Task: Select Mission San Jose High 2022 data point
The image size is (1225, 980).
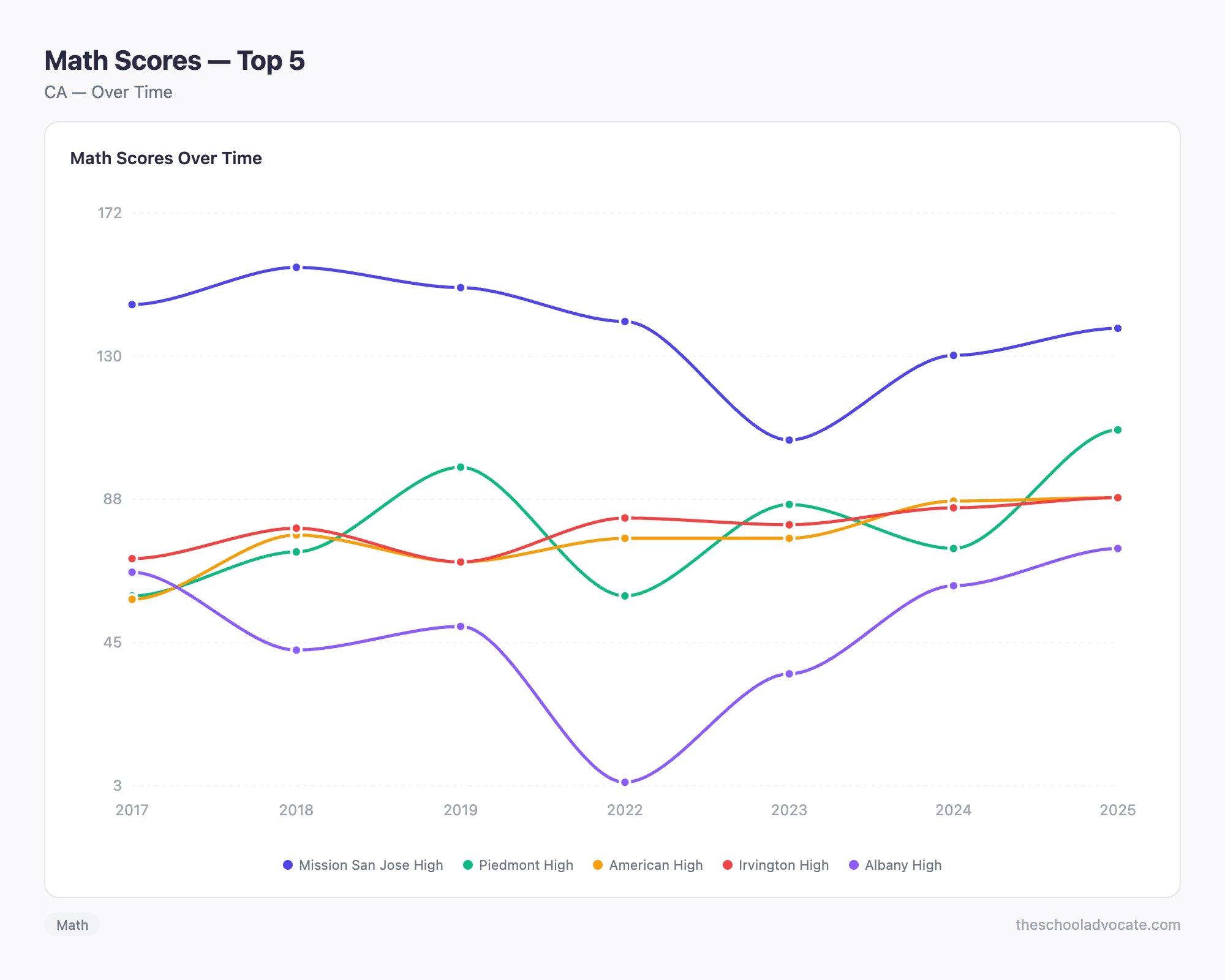Action: click(625, 322)
